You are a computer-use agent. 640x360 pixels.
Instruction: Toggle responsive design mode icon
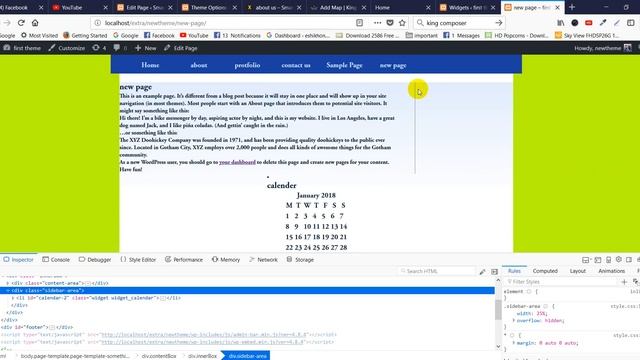(609, 260)
